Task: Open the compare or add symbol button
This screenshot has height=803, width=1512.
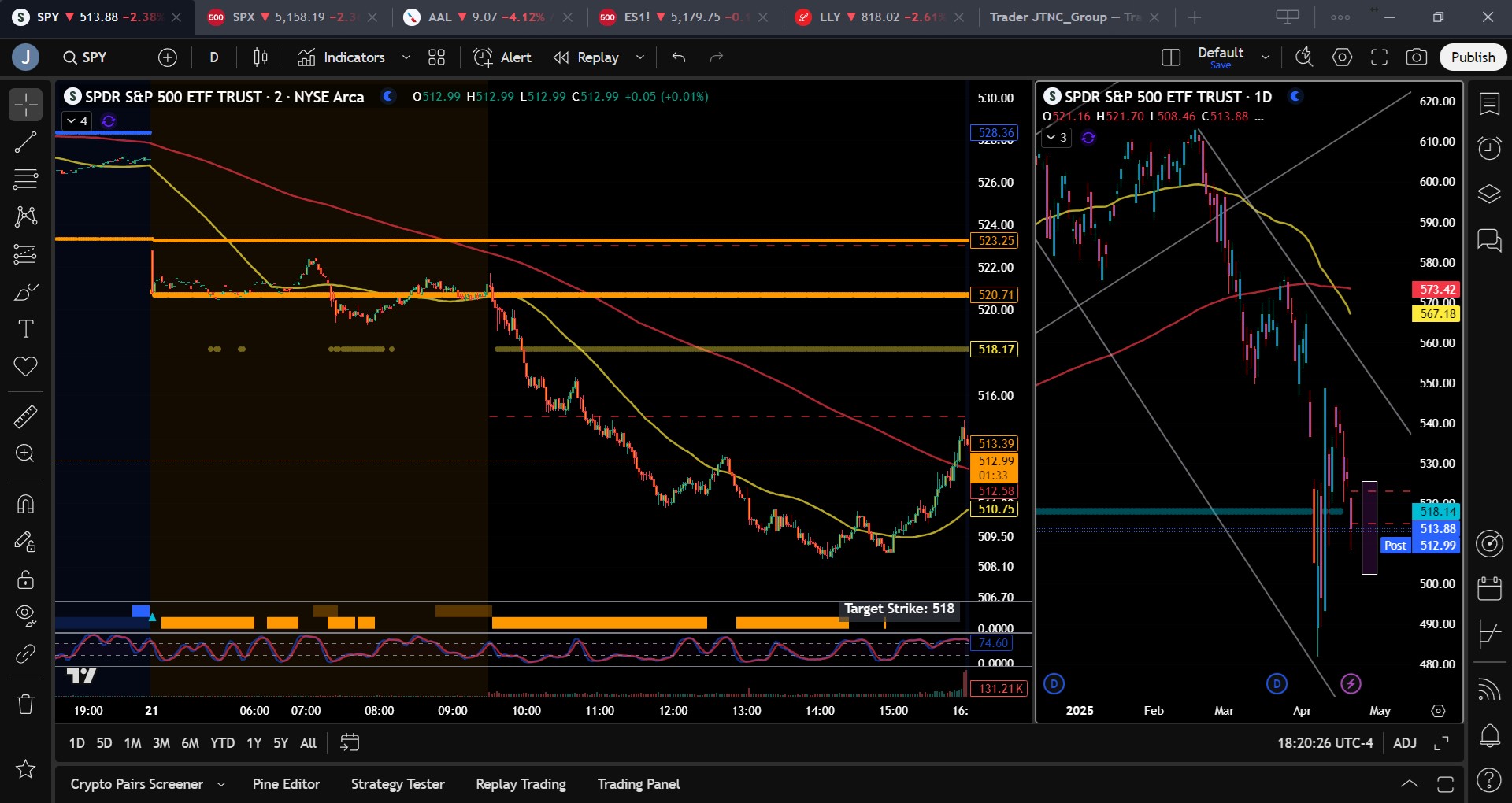Action: (x=168, y=57)
